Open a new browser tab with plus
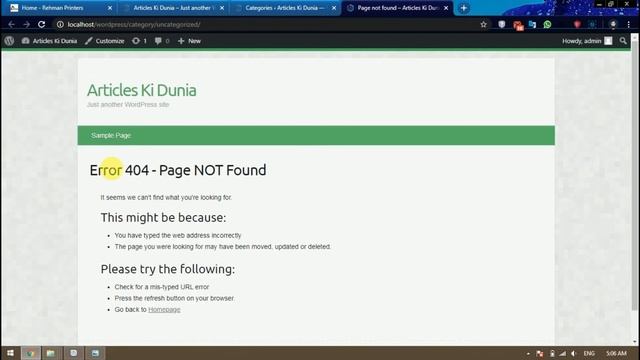The height and width of the screenshot is (360, 640). pos(464,8)
